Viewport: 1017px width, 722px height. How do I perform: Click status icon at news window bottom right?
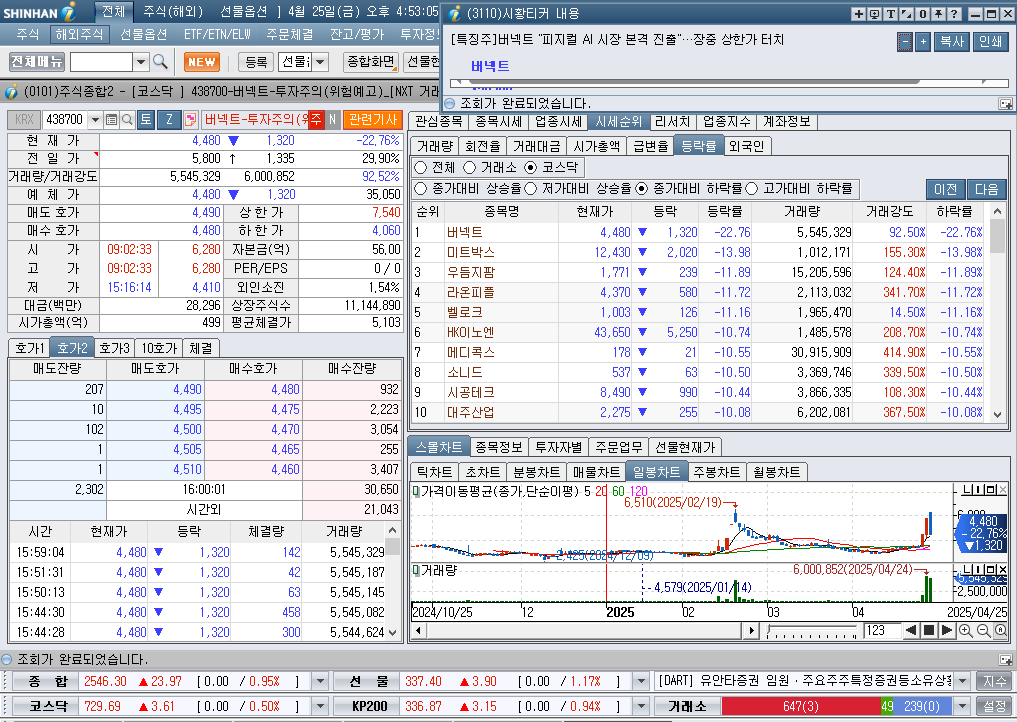tap(1005, 104)
